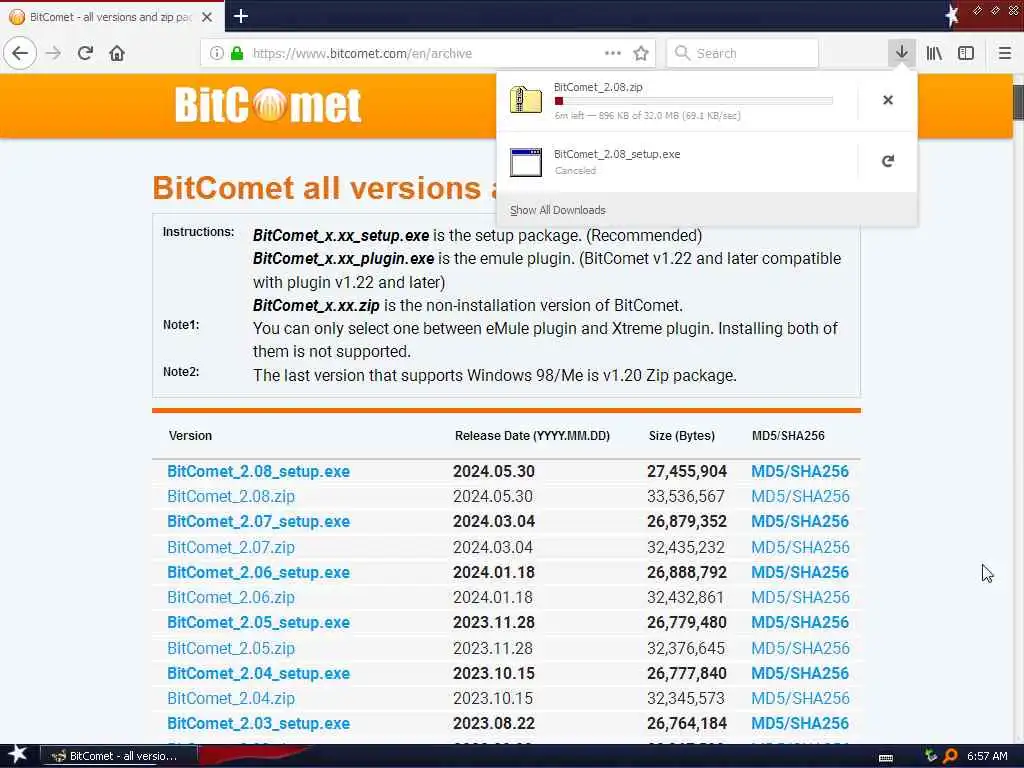
Task: Select the BitComet archive tab
Action: (112, 16)
